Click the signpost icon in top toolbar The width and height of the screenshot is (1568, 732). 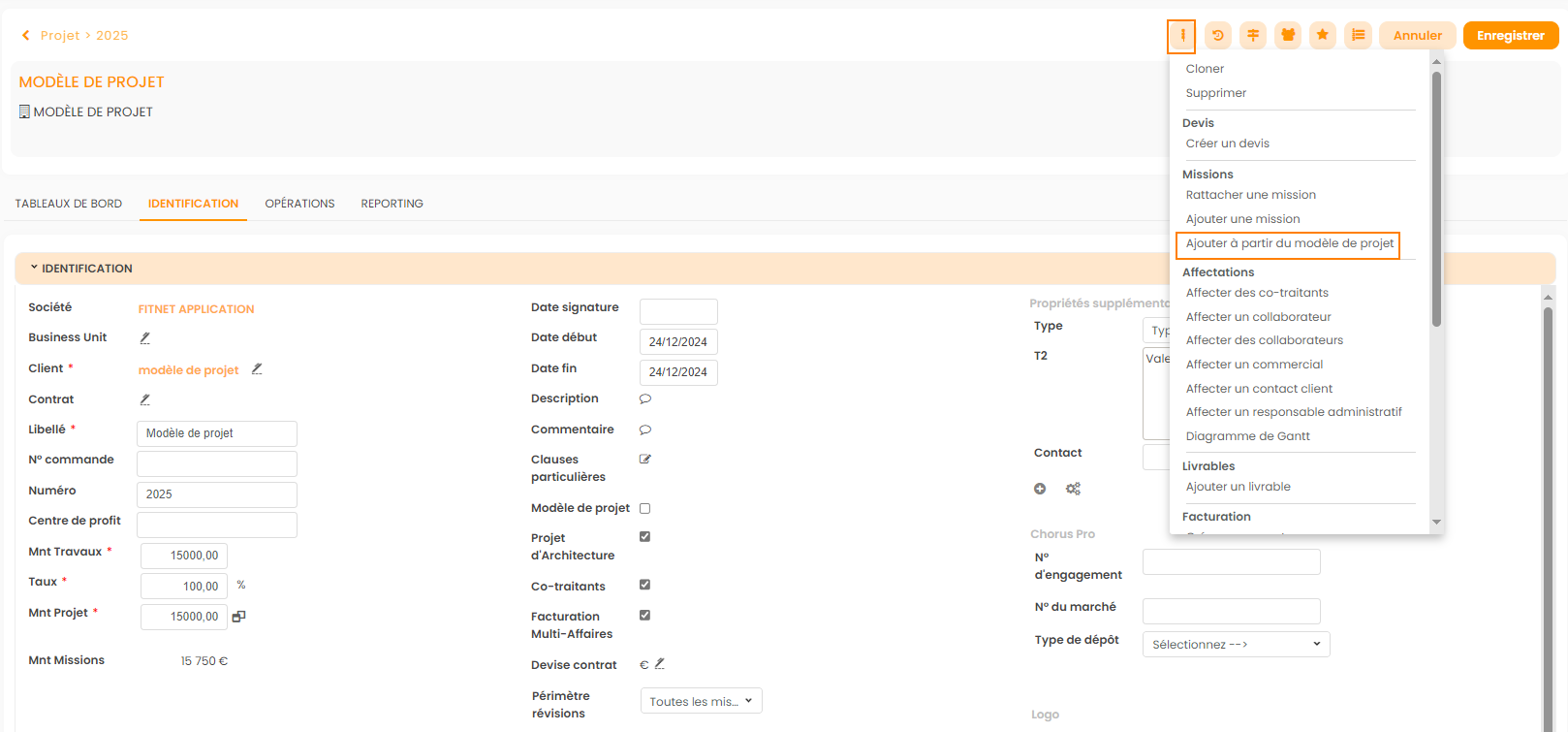1253,36
